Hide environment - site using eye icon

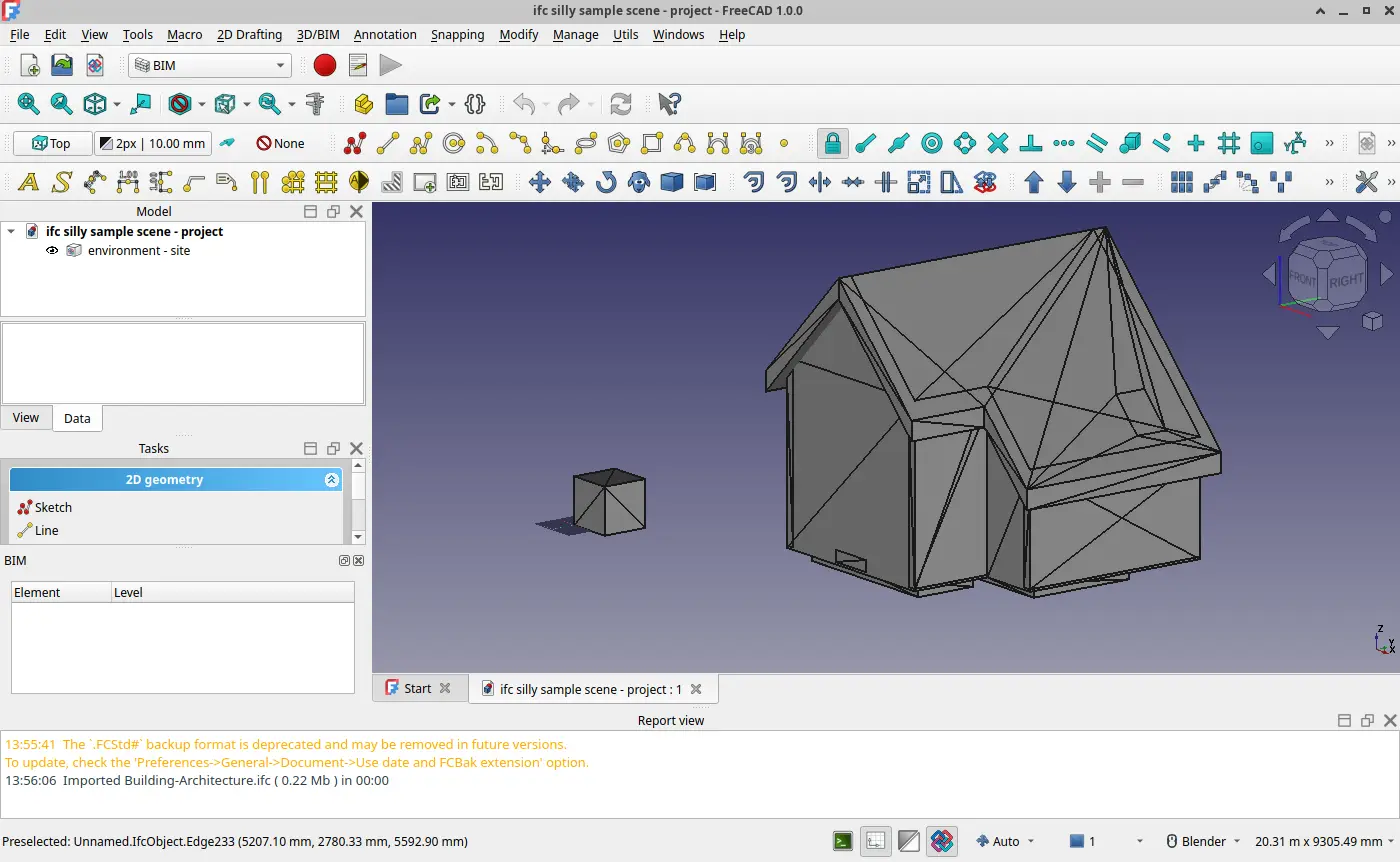point(52,251)
